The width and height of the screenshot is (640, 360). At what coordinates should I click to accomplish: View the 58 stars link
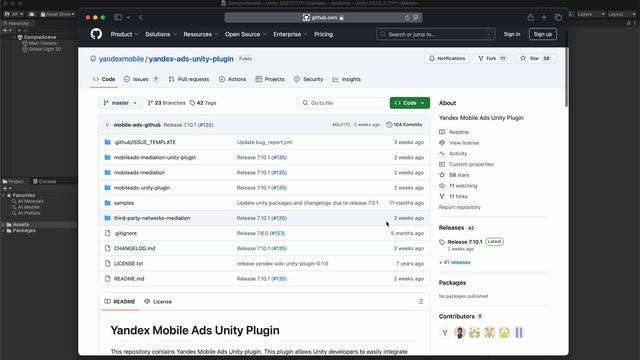pos(454,175)
